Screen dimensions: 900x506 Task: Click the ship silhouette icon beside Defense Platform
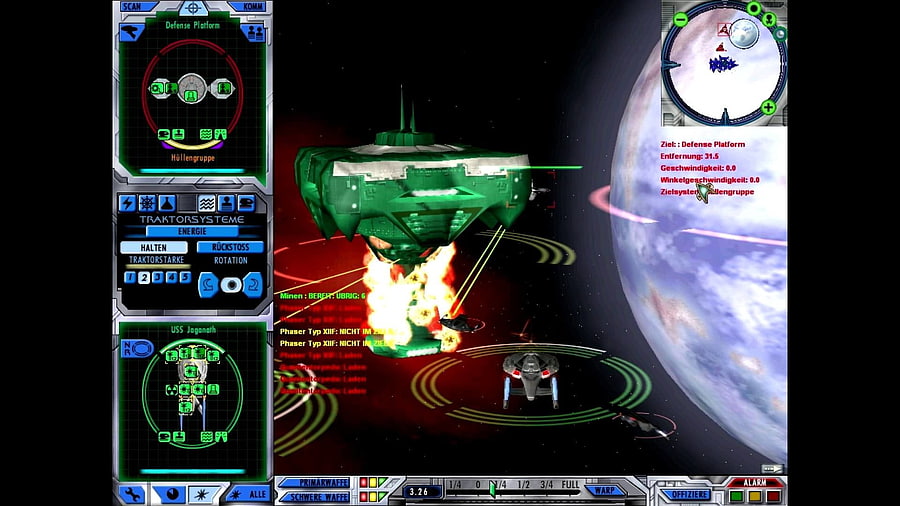click(x=131, y=32)
